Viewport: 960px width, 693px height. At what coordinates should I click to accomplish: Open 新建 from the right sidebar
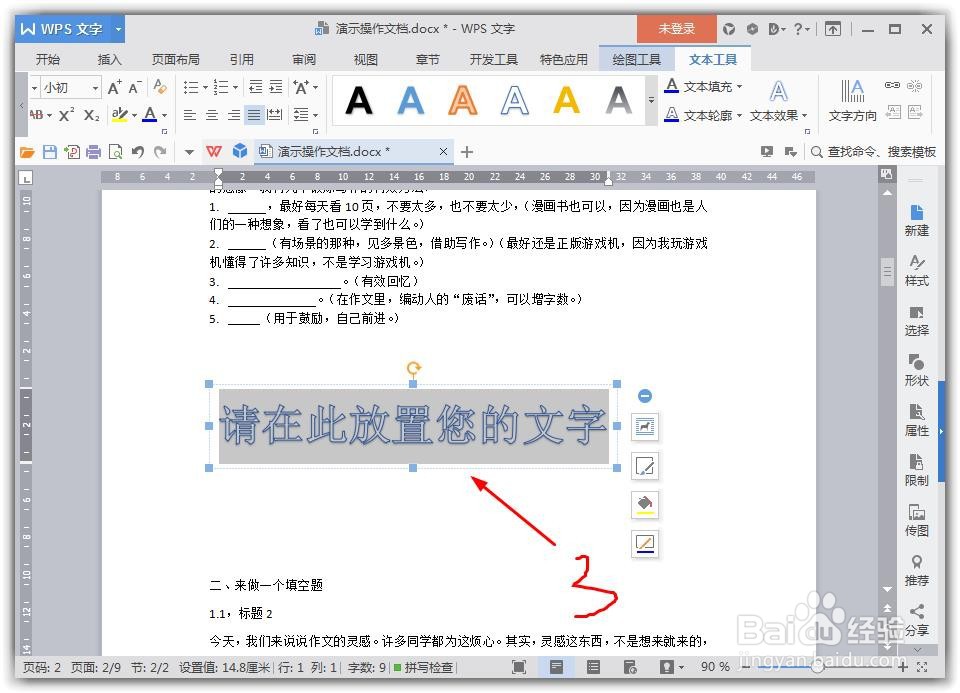916,221
